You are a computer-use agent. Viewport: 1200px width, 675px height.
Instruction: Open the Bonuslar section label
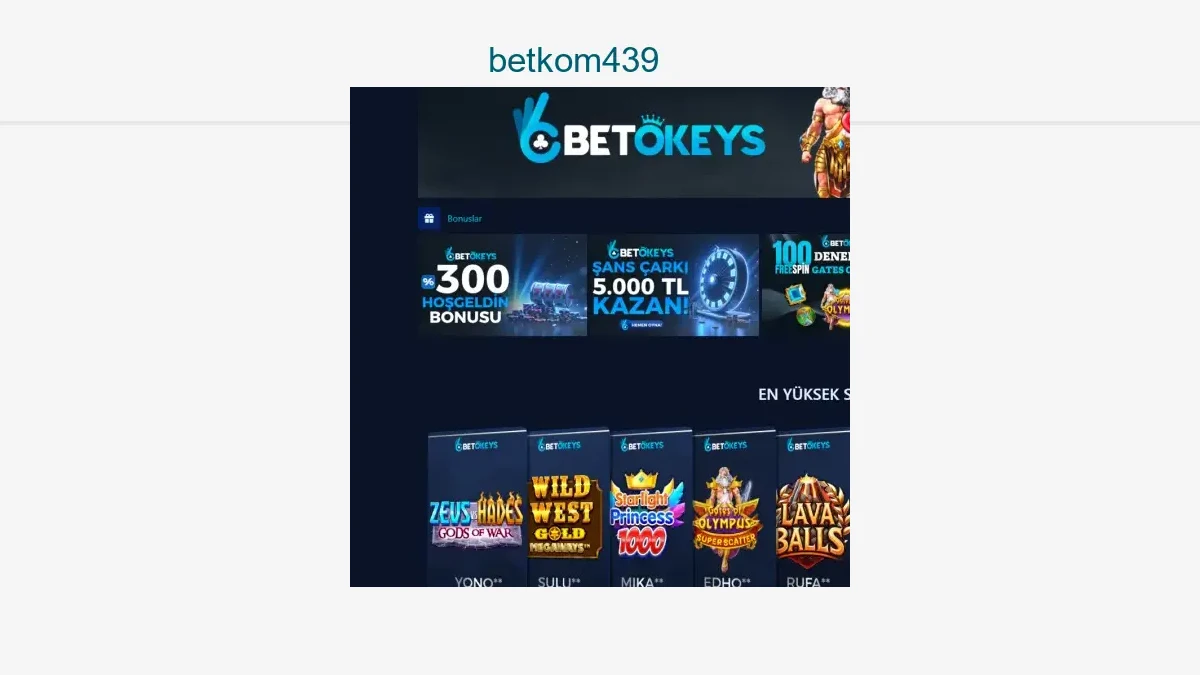tap(464, 219)
